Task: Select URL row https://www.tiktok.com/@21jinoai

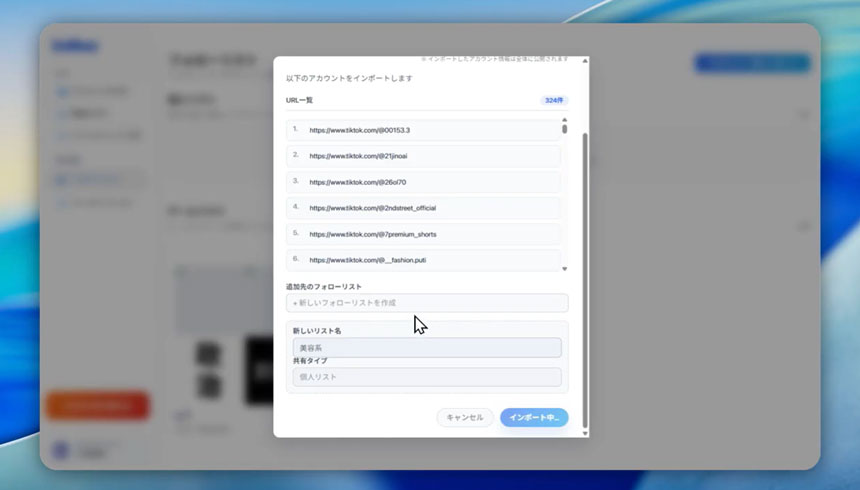Action: coord(423,156)
